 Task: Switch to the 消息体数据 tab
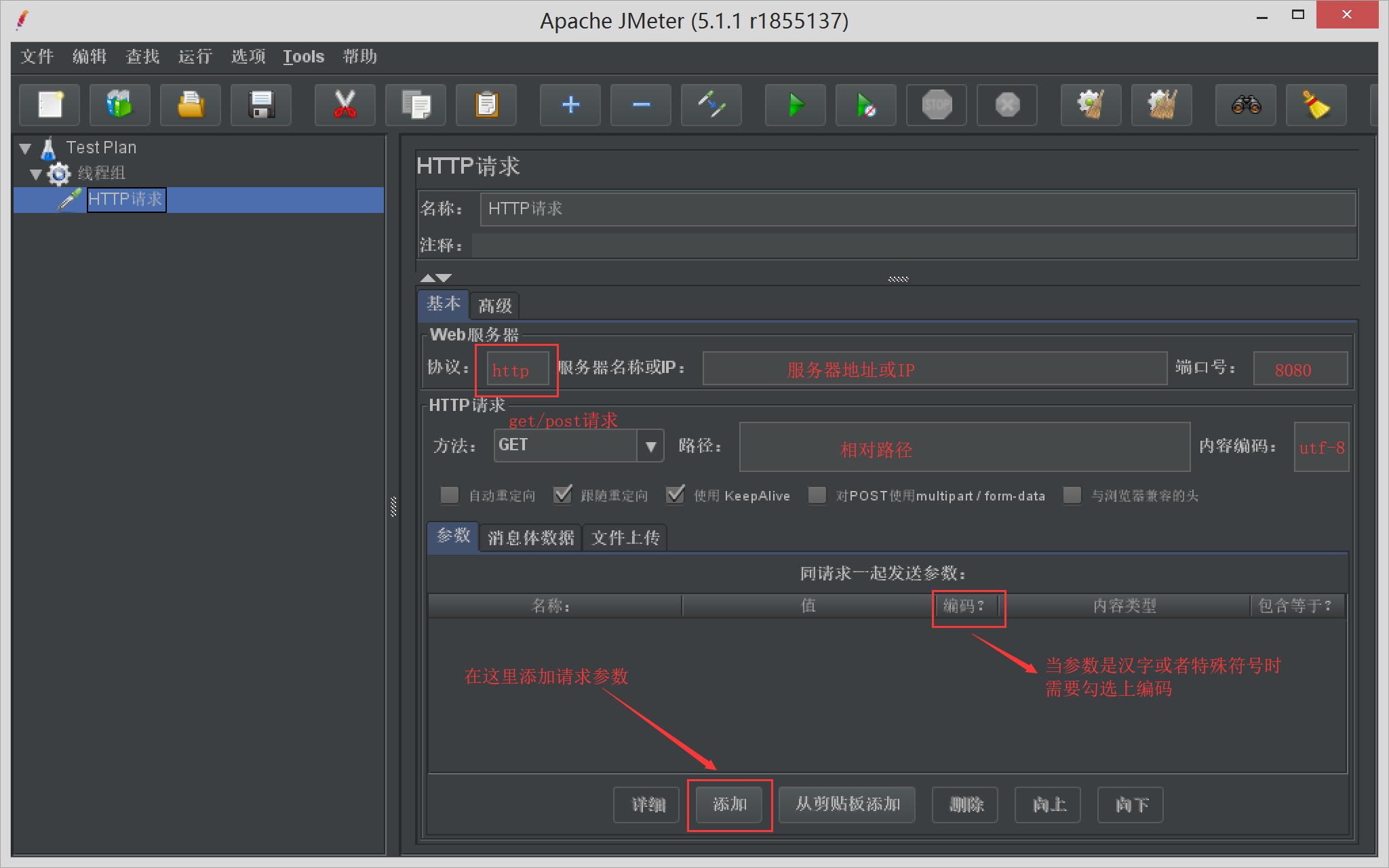pos(530,538)
